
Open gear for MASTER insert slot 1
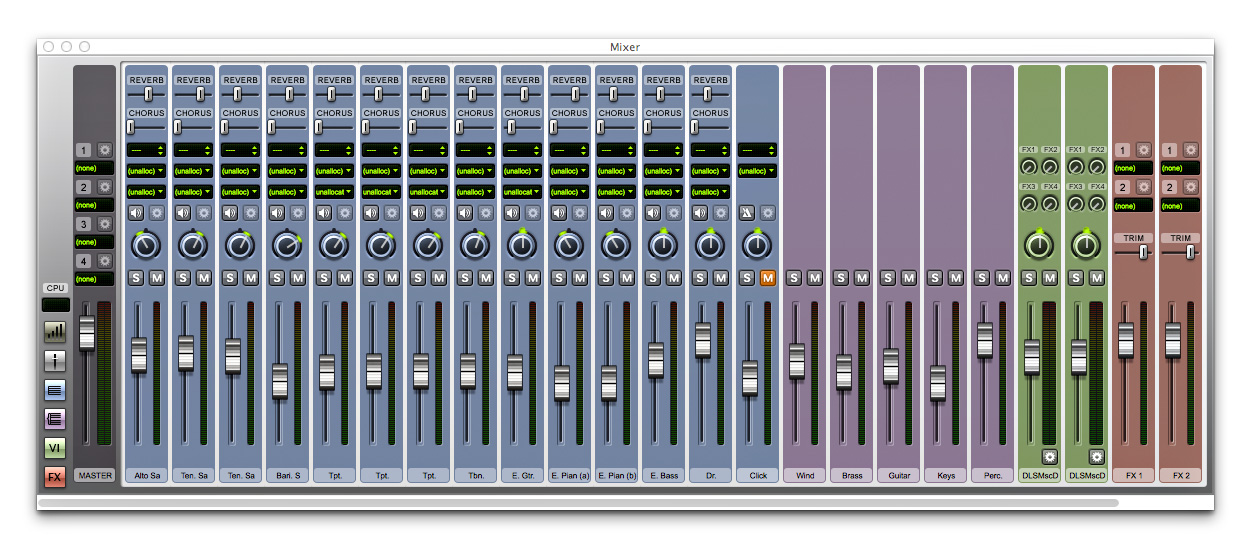tap(105, 150)
